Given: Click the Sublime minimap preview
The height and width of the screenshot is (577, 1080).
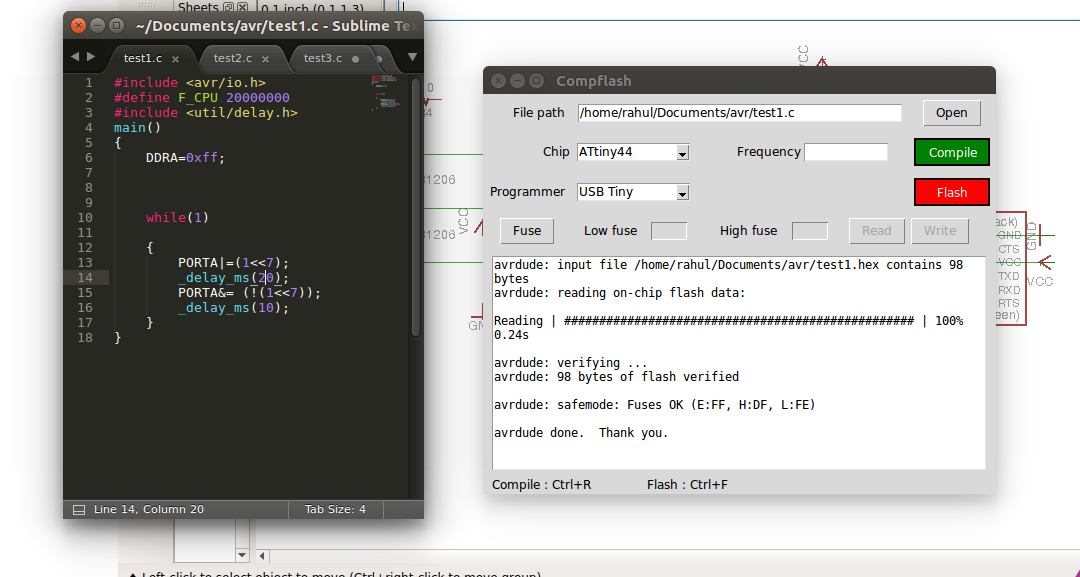Looking at the screenshot, I should tap(386, 93).
